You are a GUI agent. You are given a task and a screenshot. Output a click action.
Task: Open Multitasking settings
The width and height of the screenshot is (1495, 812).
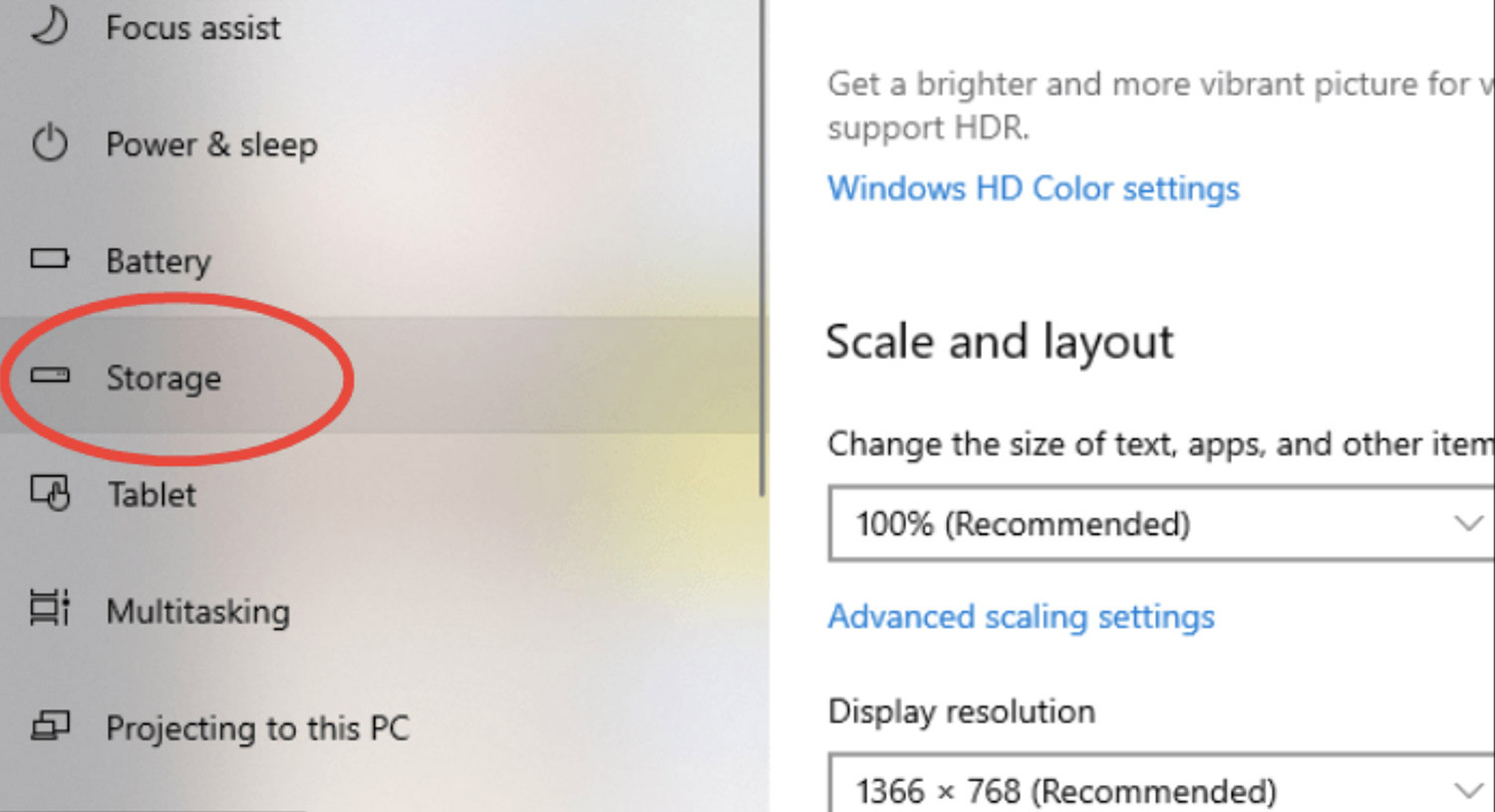pyautogui.click(x=379, y=610)
